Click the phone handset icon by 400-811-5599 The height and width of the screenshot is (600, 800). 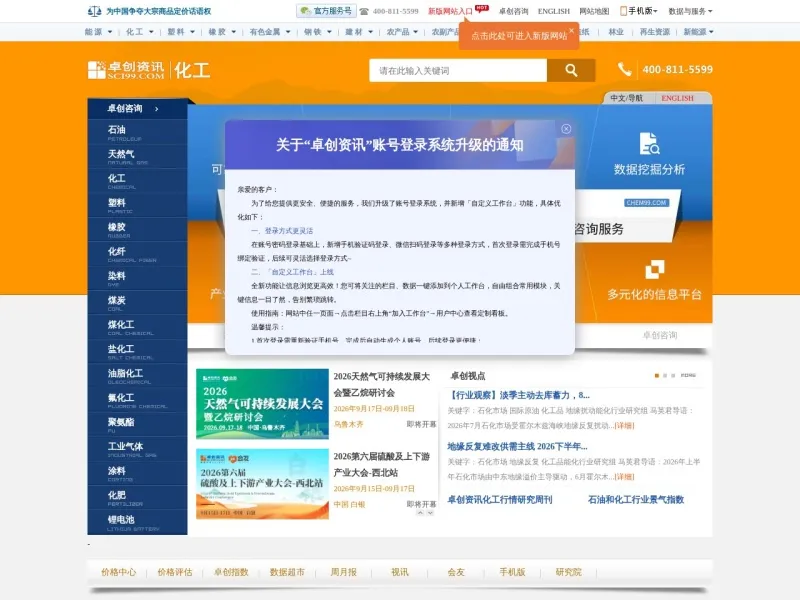tap(624, 69)
